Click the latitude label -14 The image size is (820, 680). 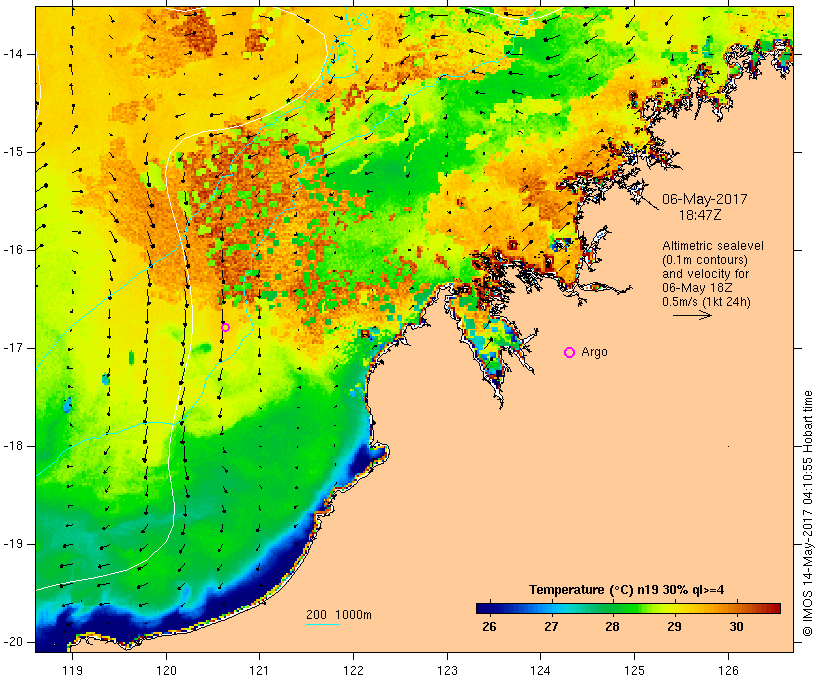tap(13, 54)
